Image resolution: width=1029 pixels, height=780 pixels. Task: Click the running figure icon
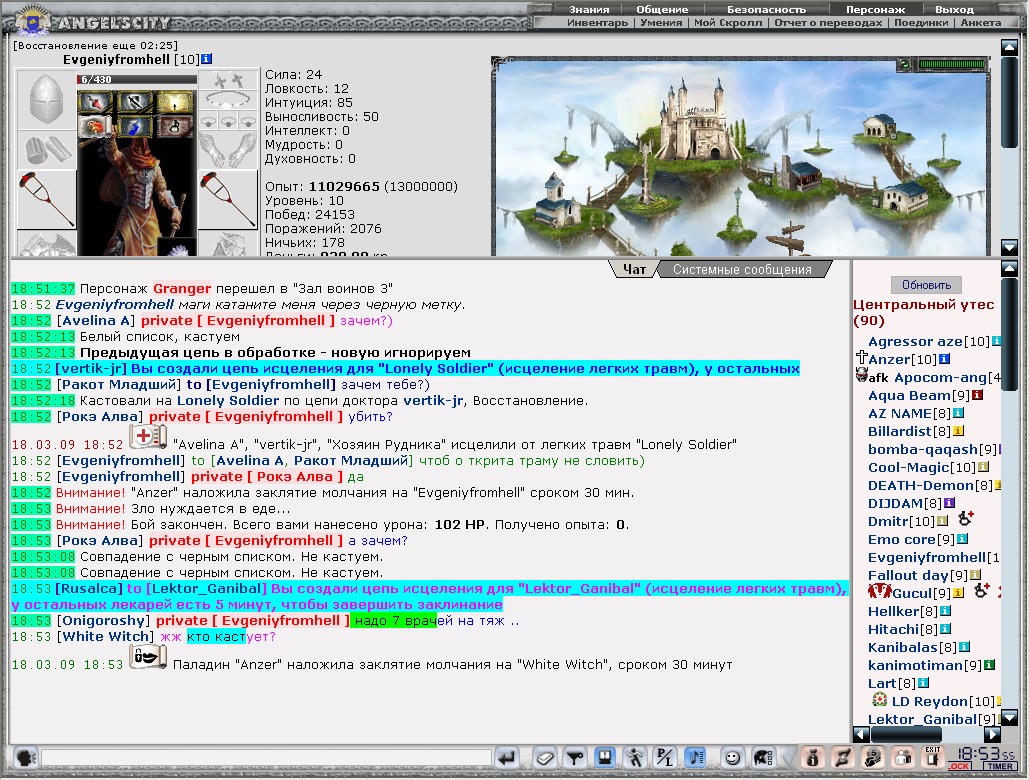coord(635,758)
